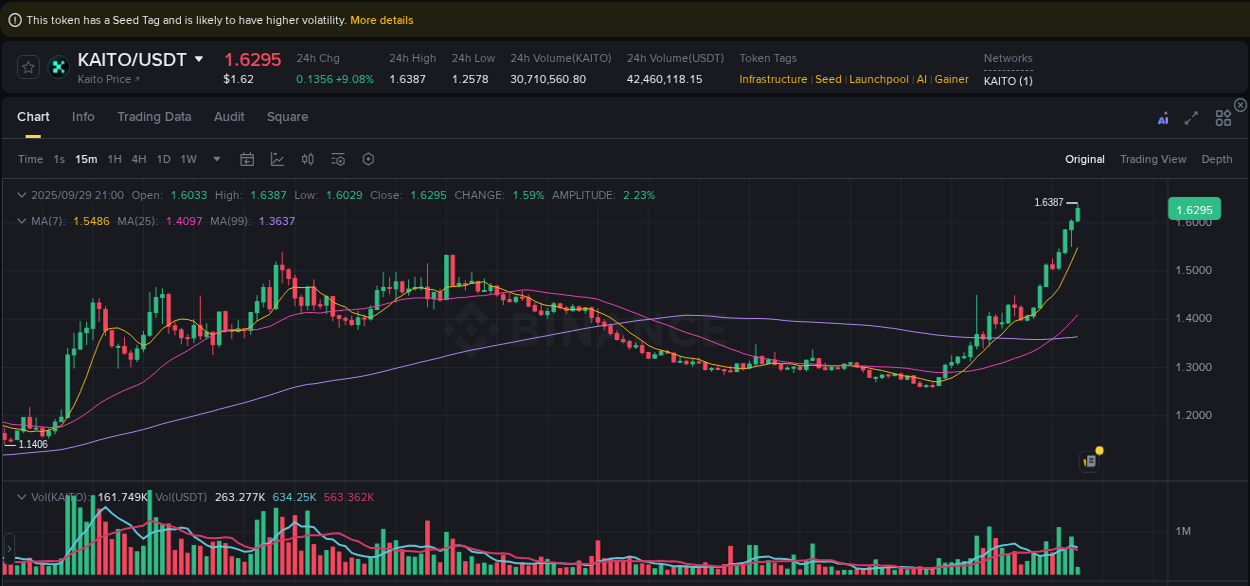Select the yellow dot marker on the chart

1098,452
